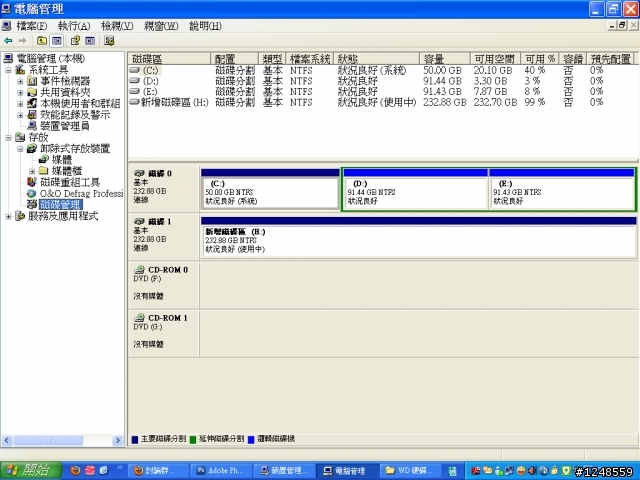640x480 pixels.
Task: Sort by 容量 column header
Action: click(x=445, y=59)
